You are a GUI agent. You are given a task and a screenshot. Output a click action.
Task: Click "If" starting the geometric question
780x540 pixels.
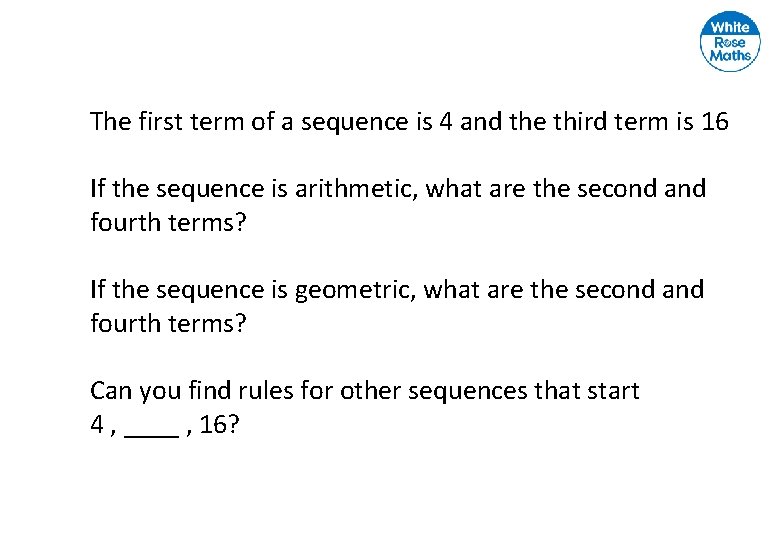97,290
